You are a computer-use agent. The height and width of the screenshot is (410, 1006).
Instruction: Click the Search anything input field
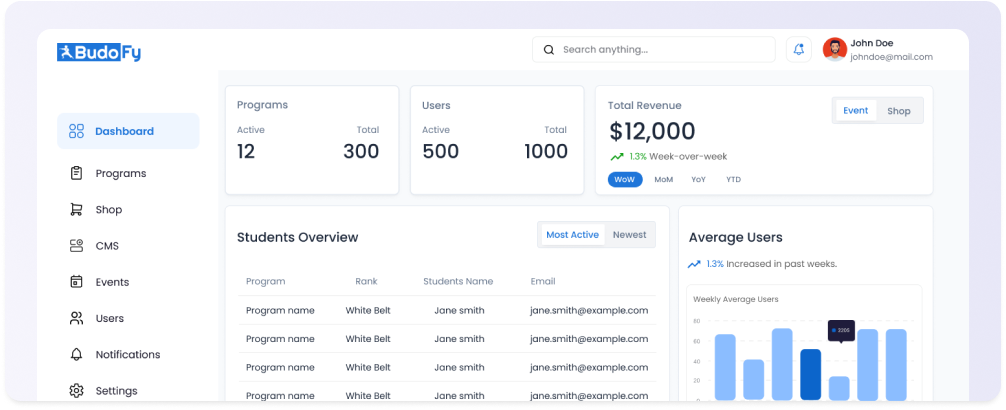pos(660,49)
